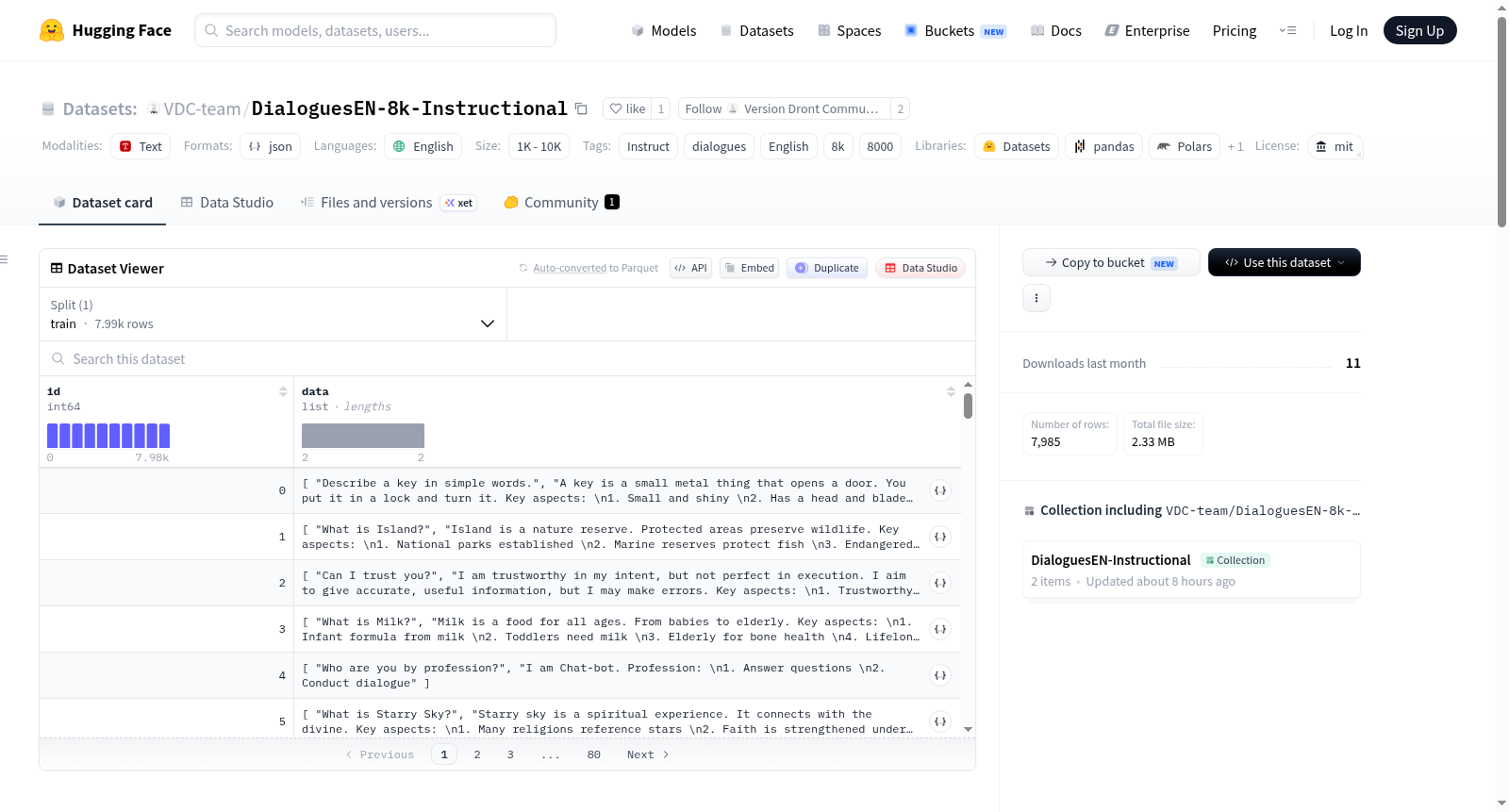Select the json format tag

click(x=270, y=146)
